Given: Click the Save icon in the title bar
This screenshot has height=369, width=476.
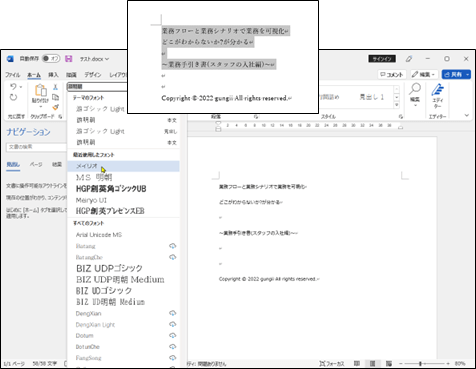Looking at the screenshot, I should 68,59.
